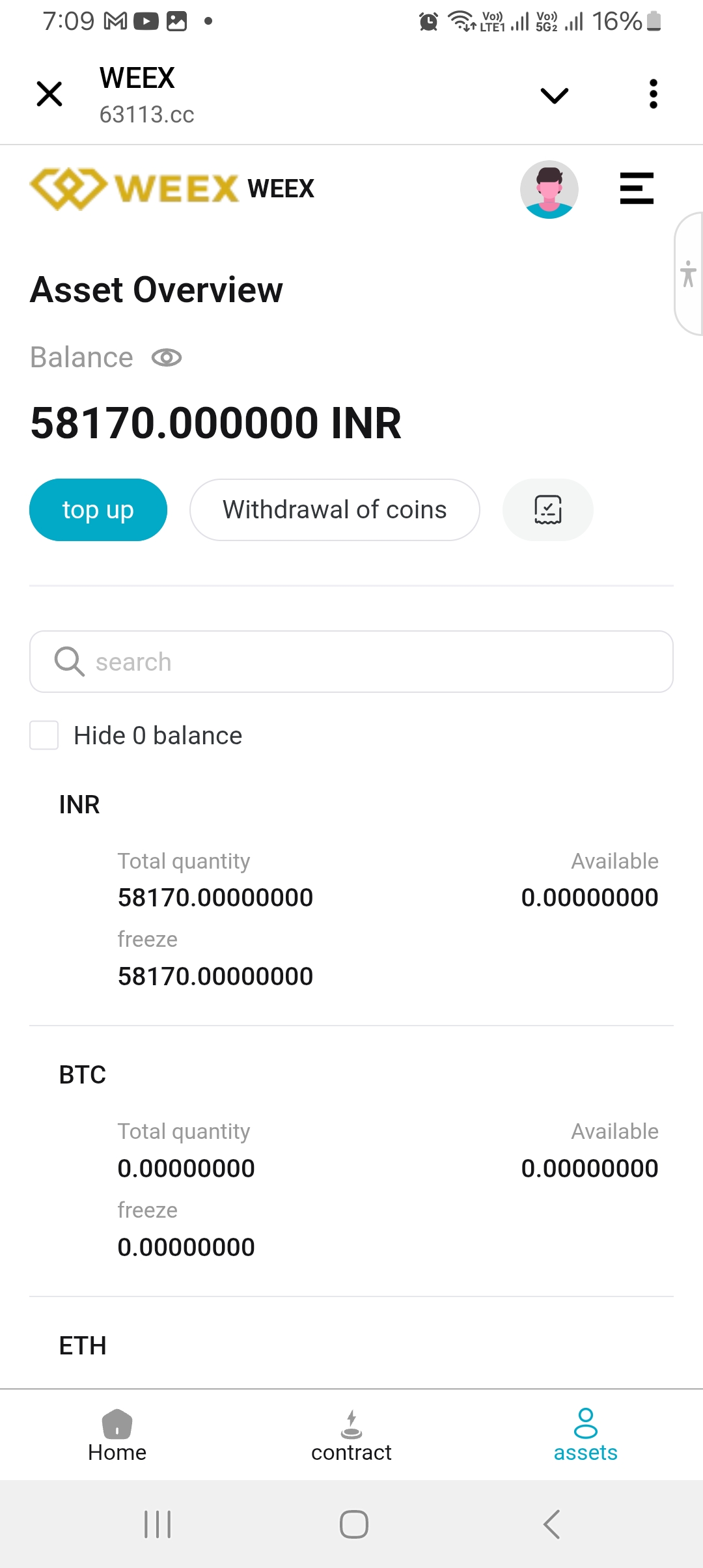Open the ETH asset entry
This screenshot has width=703, height=1568.
click(83, 1345)
